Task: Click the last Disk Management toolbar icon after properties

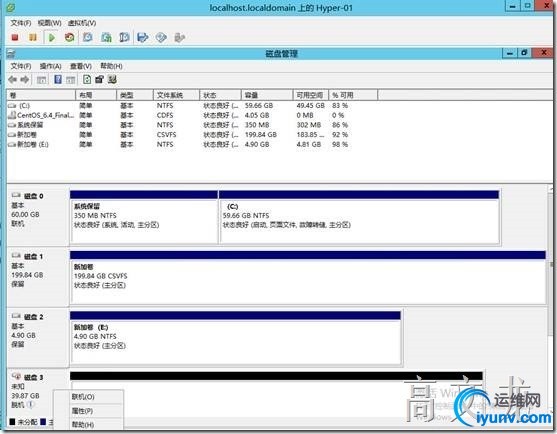Action: pos(112,80)
